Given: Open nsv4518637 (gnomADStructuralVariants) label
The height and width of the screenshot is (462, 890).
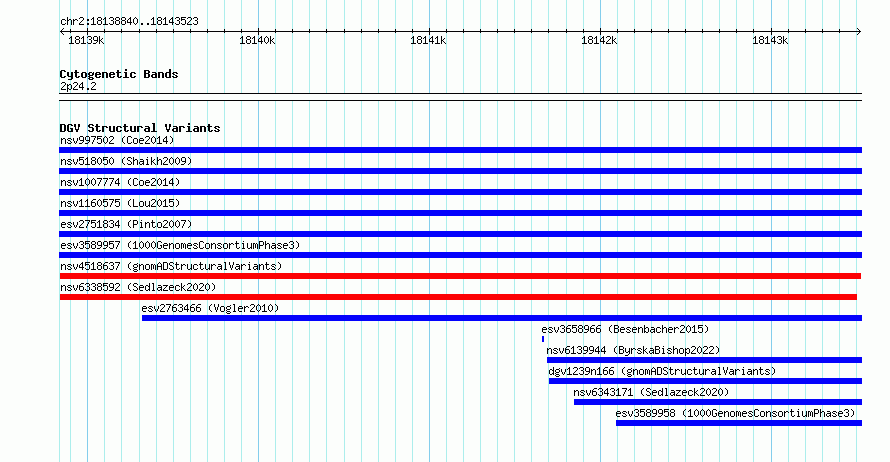Looking at the screenshot, I should [x=171, y=266].
